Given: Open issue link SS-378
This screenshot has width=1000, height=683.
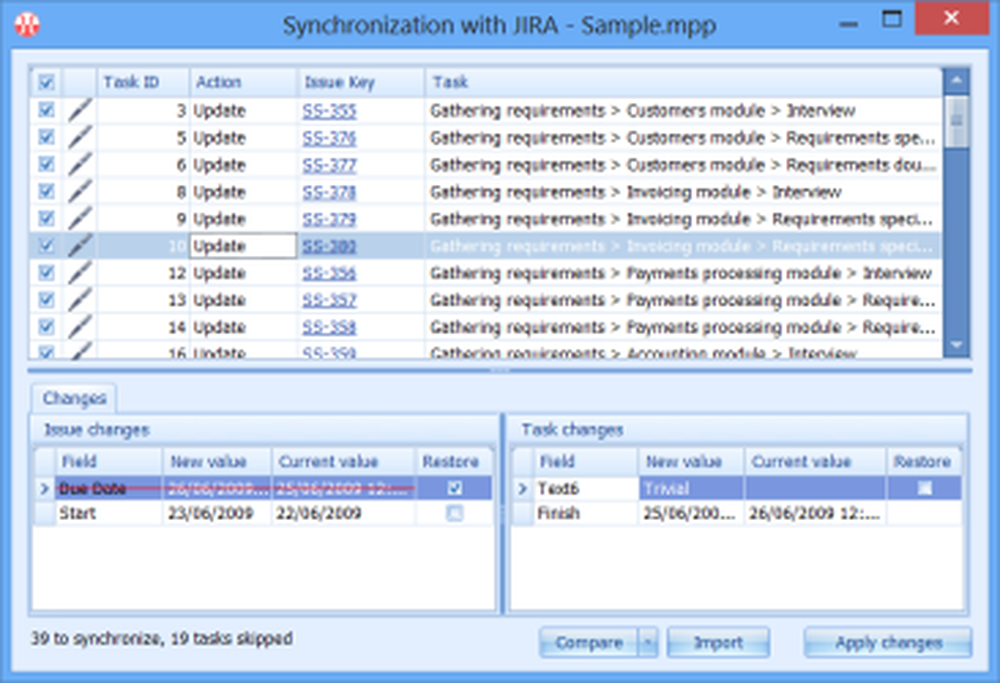Looking at the screenshot, I should click(x=329, y=192).
